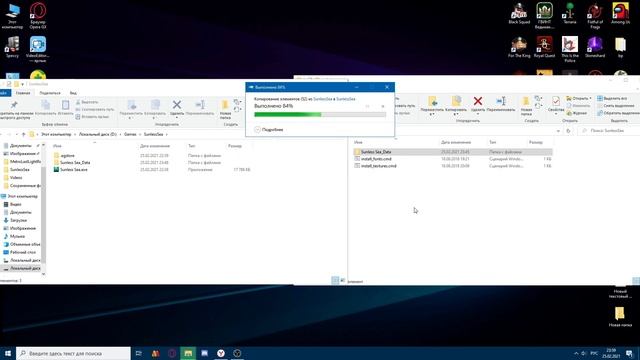Refresh the install_fonts.cmd window address bar
The width and height of the screenshot is (640, 360).
pos(568,131)
